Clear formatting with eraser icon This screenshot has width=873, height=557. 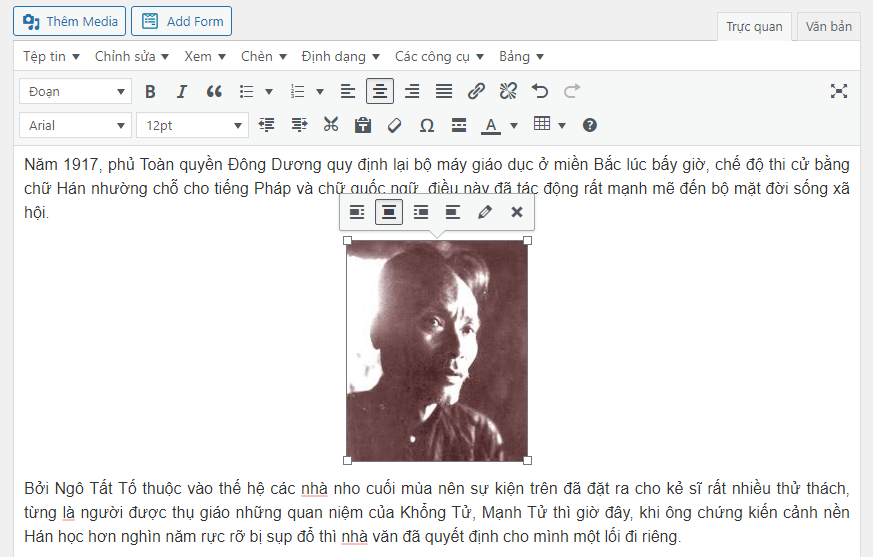[395, 125]
